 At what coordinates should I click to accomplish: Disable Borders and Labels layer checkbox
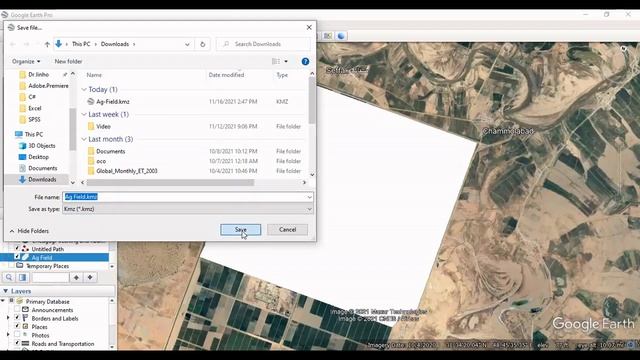[x=17, y=318]
